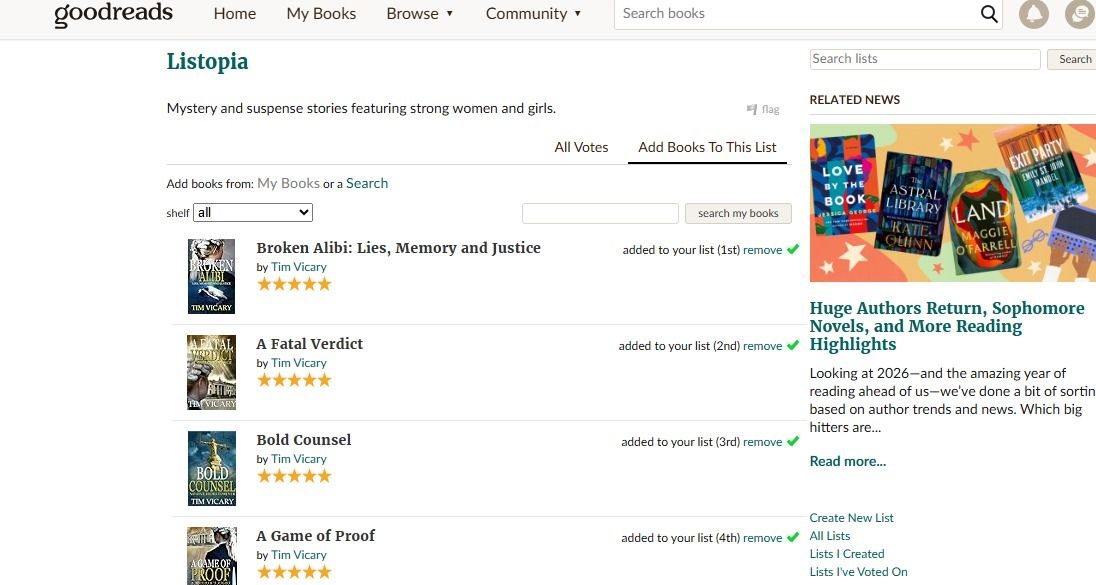1096x585 pixels.
Task: Open the Create New List link
Action: tap(851, 518)
